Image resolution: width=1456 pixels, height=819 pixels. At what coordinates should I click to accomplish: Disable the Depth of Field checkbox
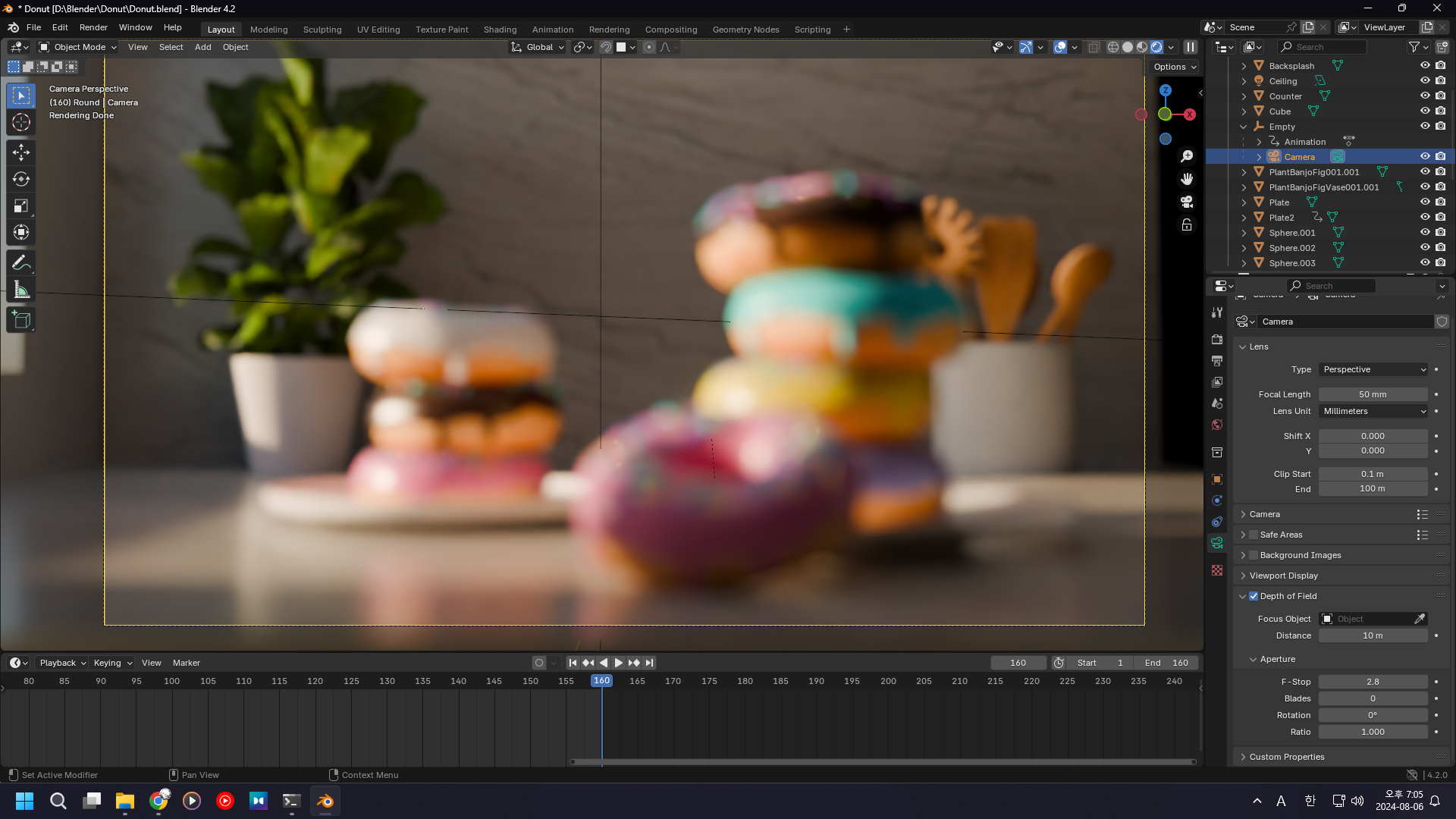(1254, 596)
